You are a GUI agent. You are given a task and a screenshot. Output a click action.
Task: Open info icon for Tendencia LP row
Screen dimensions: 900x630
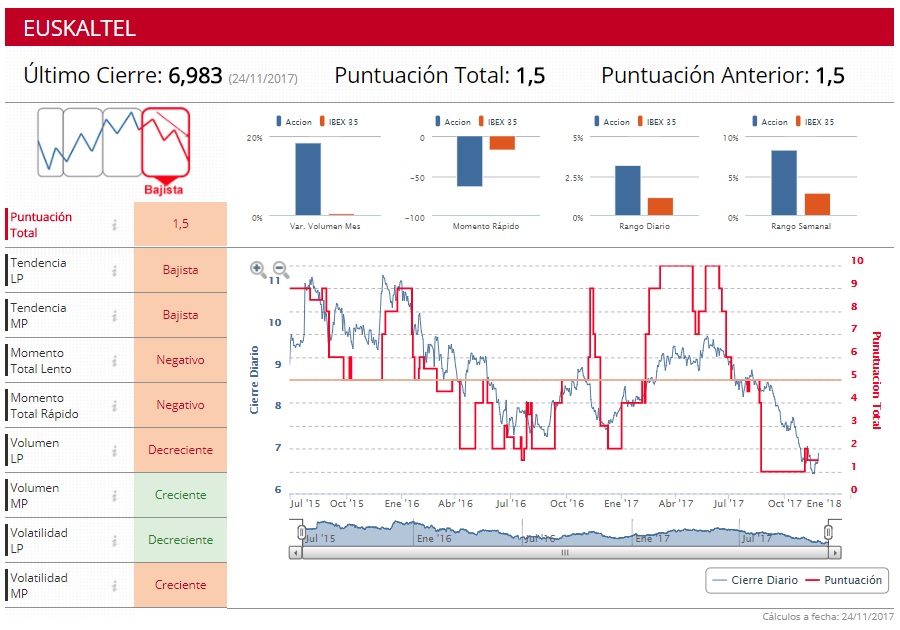(115, 270)
